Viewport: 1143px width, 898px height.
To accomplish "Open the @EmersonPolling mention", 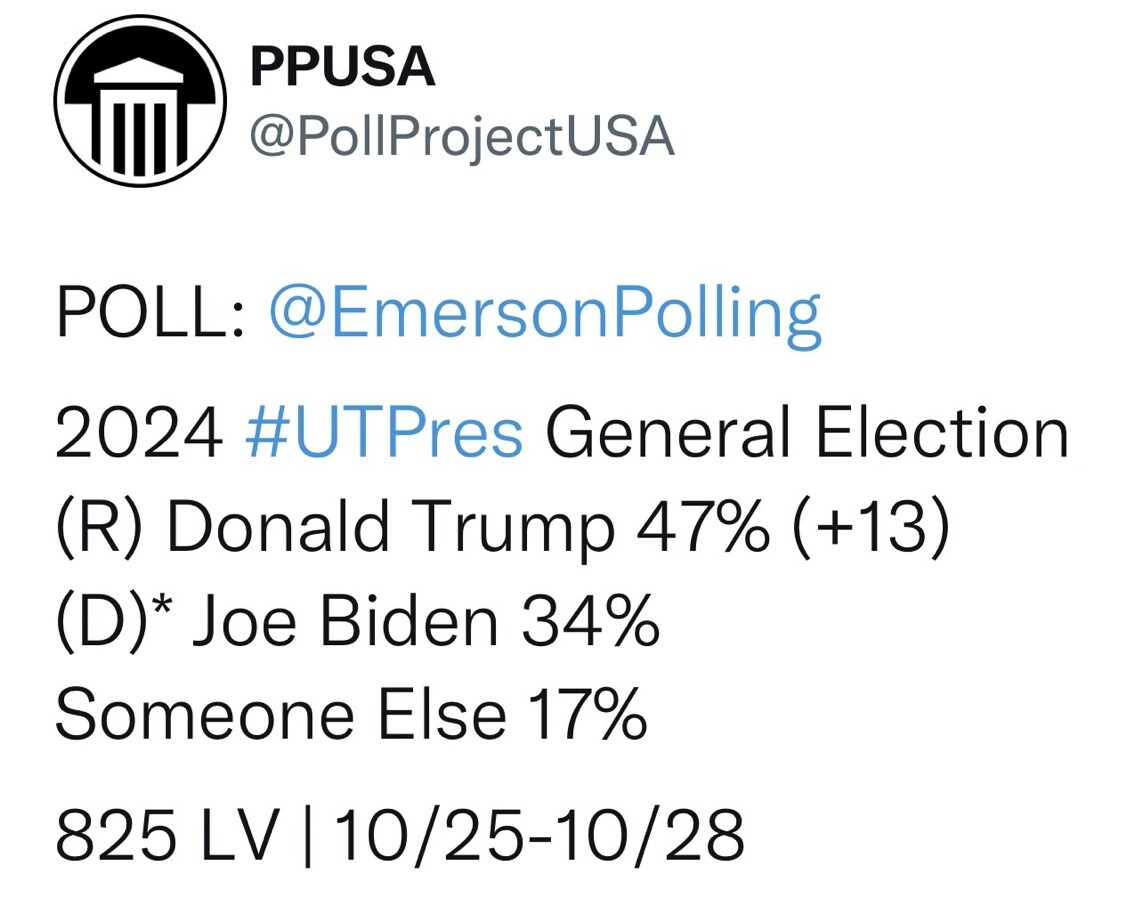I will pos(546,313).
